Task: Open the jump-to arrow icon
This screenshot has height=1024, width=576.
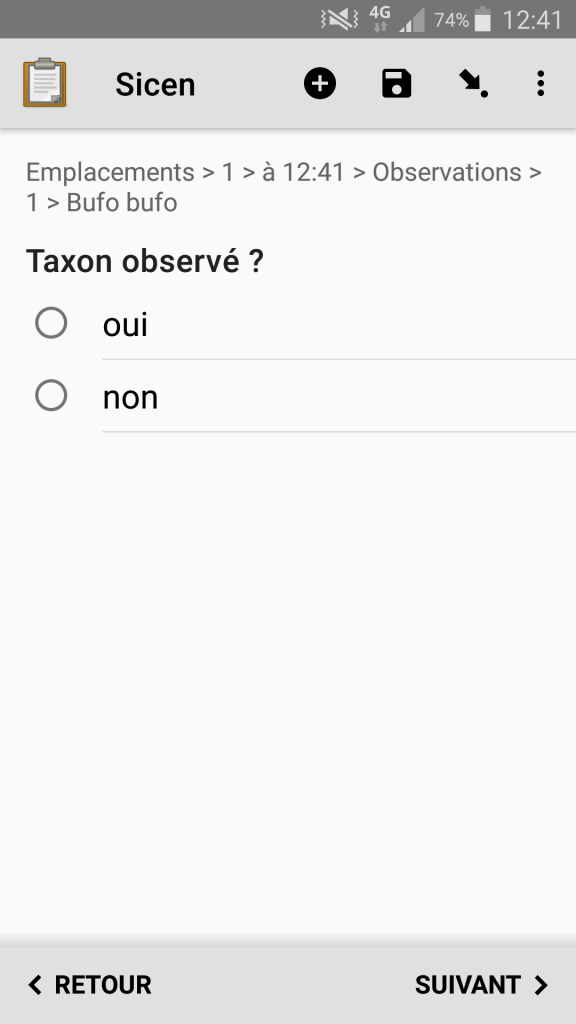Action: click(473, 84)
